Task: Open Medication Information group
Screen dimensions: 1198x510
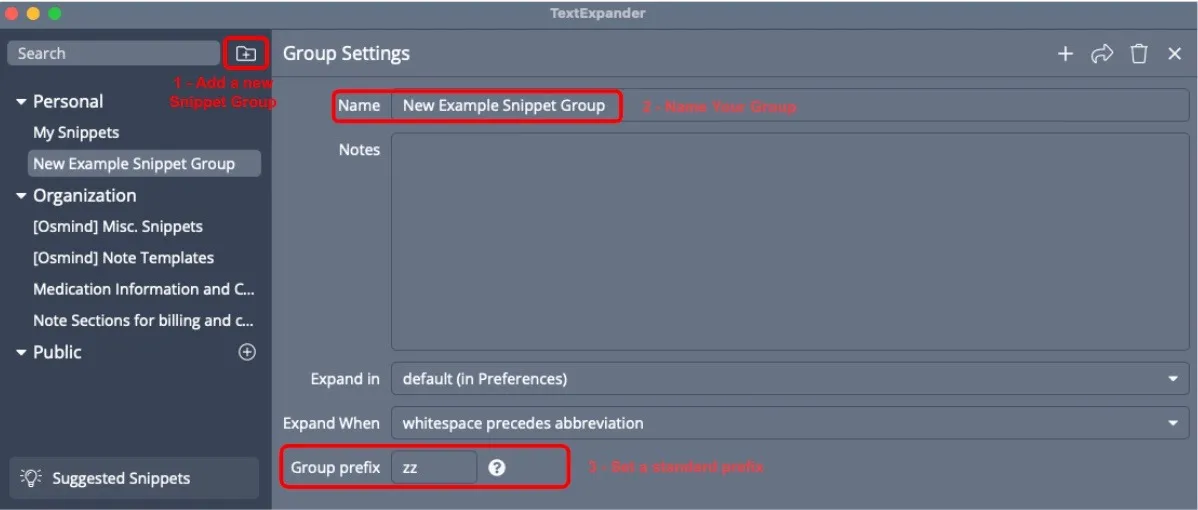Action: tap(144, 289)
